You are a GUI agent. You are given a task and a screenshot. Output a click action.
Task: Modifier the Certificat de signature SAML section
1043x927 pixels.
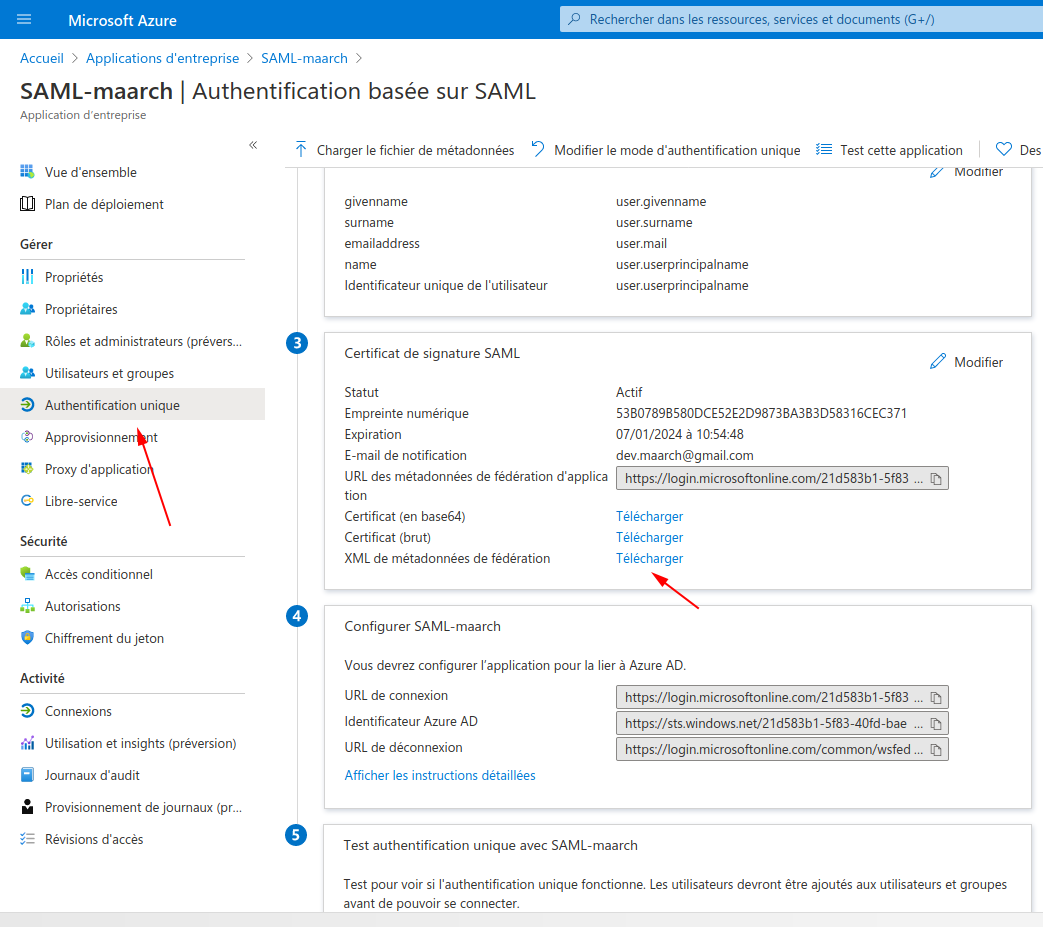[965, 361]
